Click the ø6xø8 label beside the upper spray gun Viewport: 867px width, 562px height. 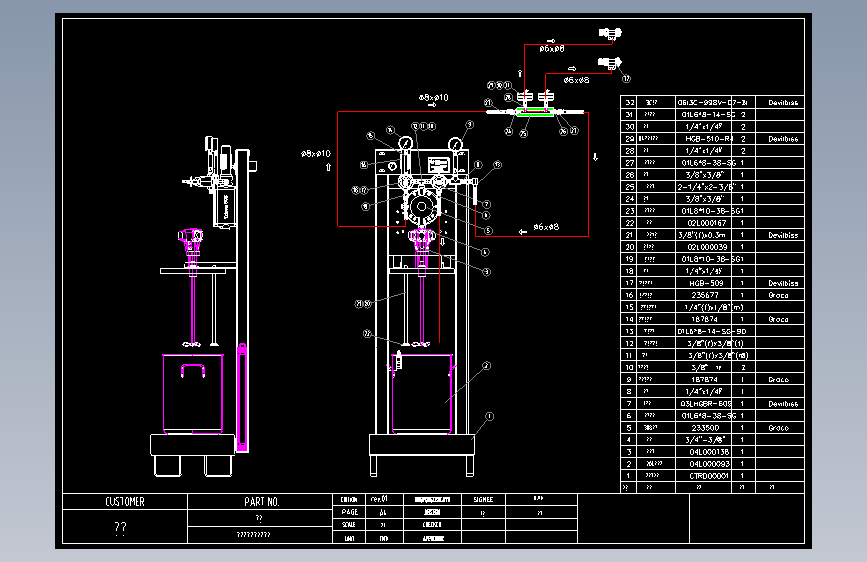[x=552, y=49]
